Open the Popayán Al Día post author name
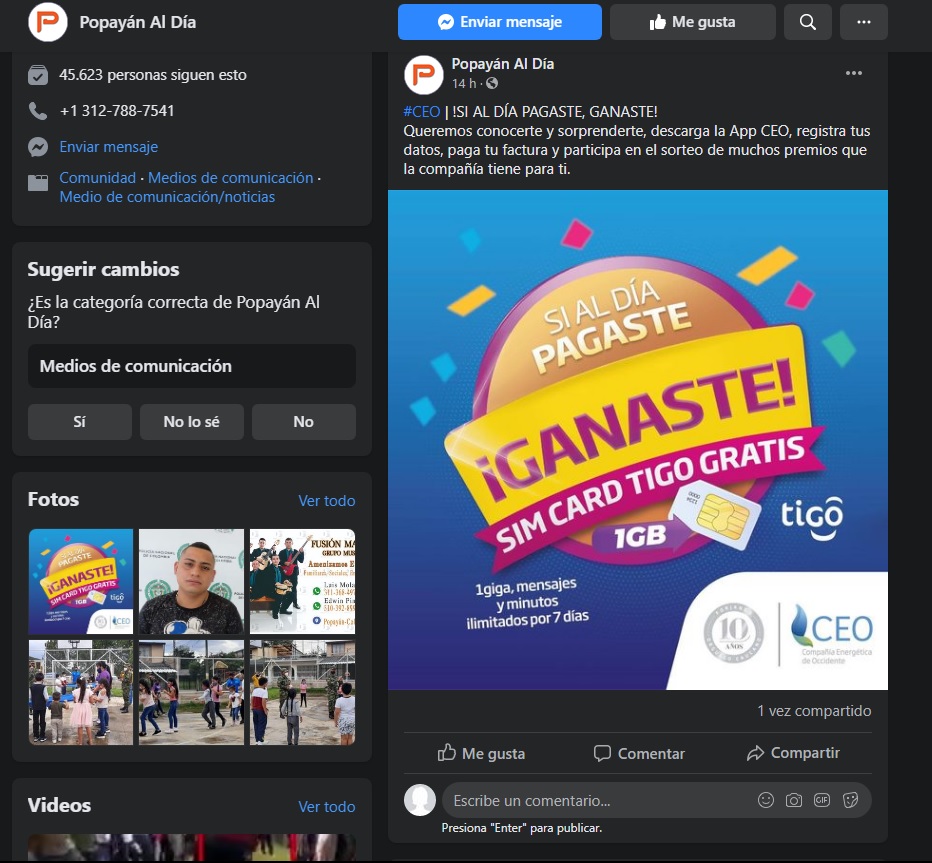 pyautogui.click(x=503, y=64)
